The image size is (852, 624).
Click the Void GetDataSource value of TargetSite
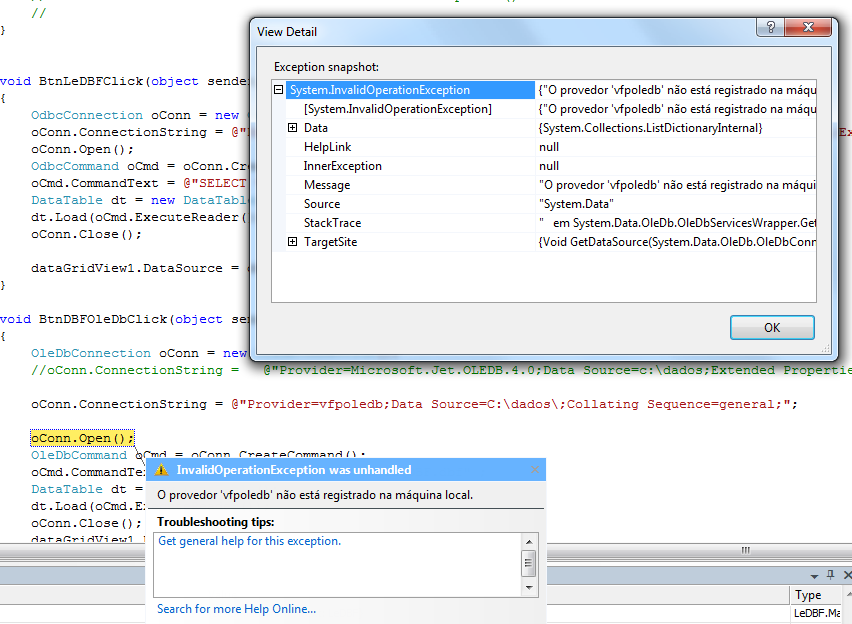click(677, 242)
